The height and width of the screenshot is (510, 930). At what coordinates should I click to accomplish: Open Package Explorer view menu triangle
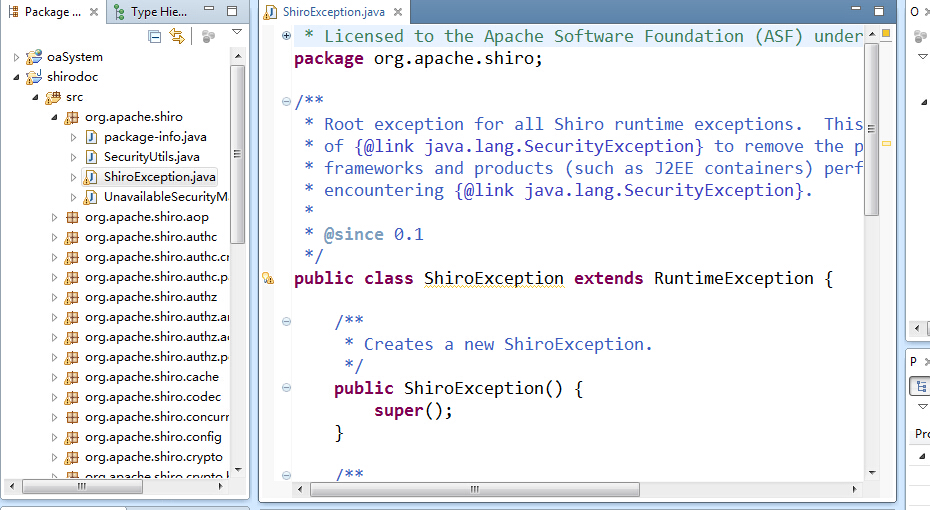237,32
